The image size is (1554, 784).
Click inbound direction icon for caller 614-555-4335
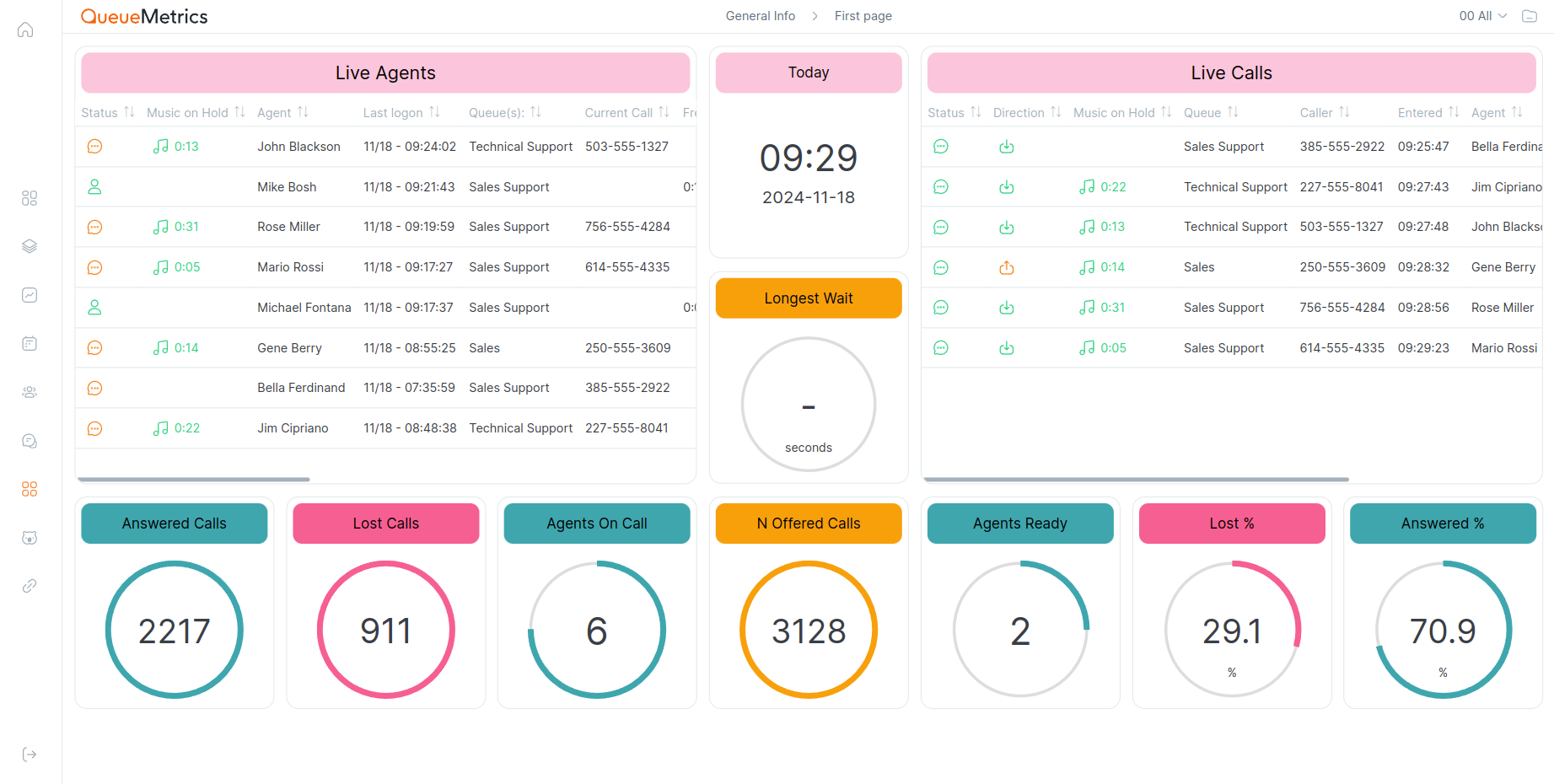pos(1007,348)
